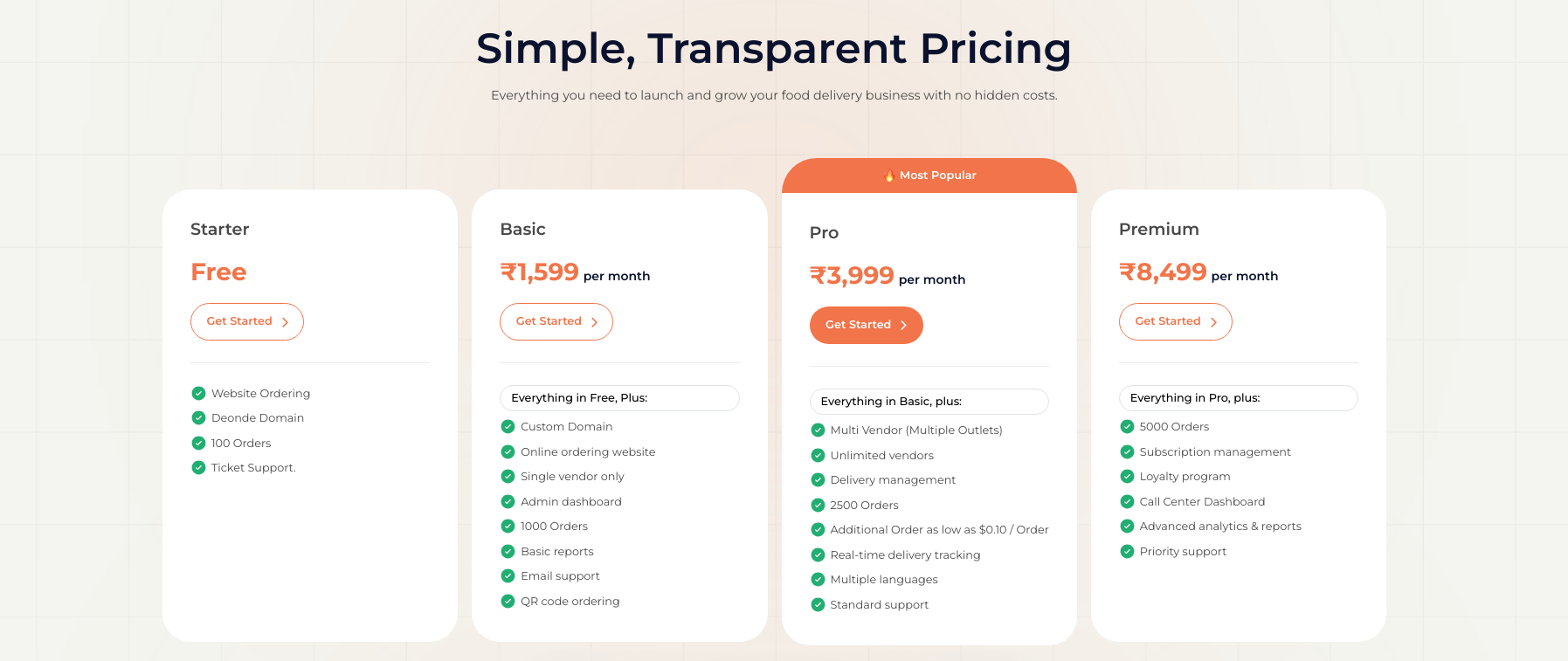Image resolution: width=1568 pixels, height=661 pixels.
Task: Click the checkmark beside 5000 Orders
Action: coord(1127,426)
